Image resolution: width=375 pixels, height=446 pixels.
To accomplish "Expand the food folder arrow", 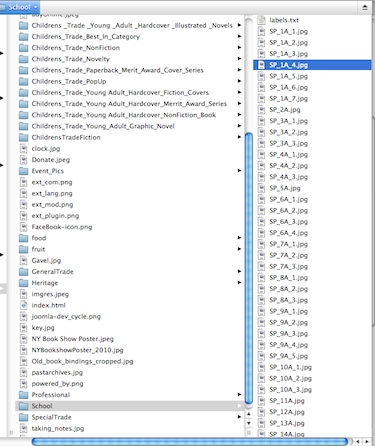I will point(239,238).
